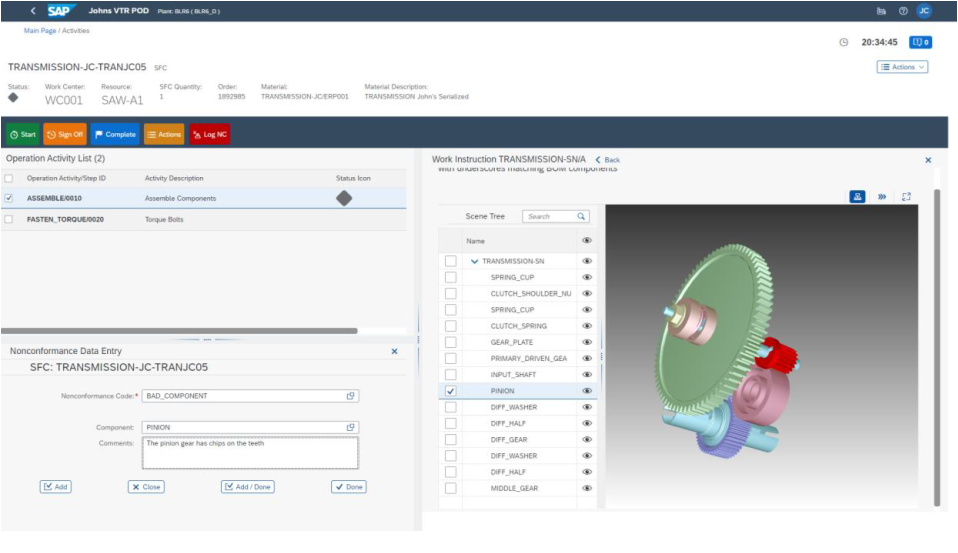Check the MIDDLE_GEAR checkbox
Image resolution: width=958 pixels, height=553 pixels.
(x=450, y=488)
